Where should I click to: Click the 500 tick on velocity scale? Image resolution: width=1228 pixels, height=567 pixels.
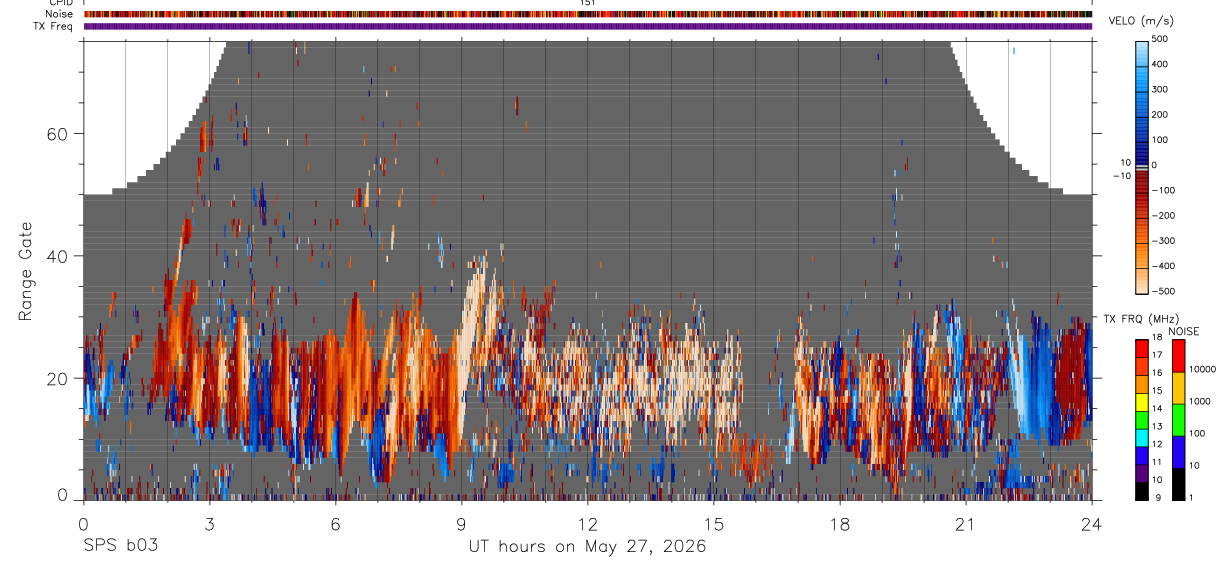pos(1161,38)
